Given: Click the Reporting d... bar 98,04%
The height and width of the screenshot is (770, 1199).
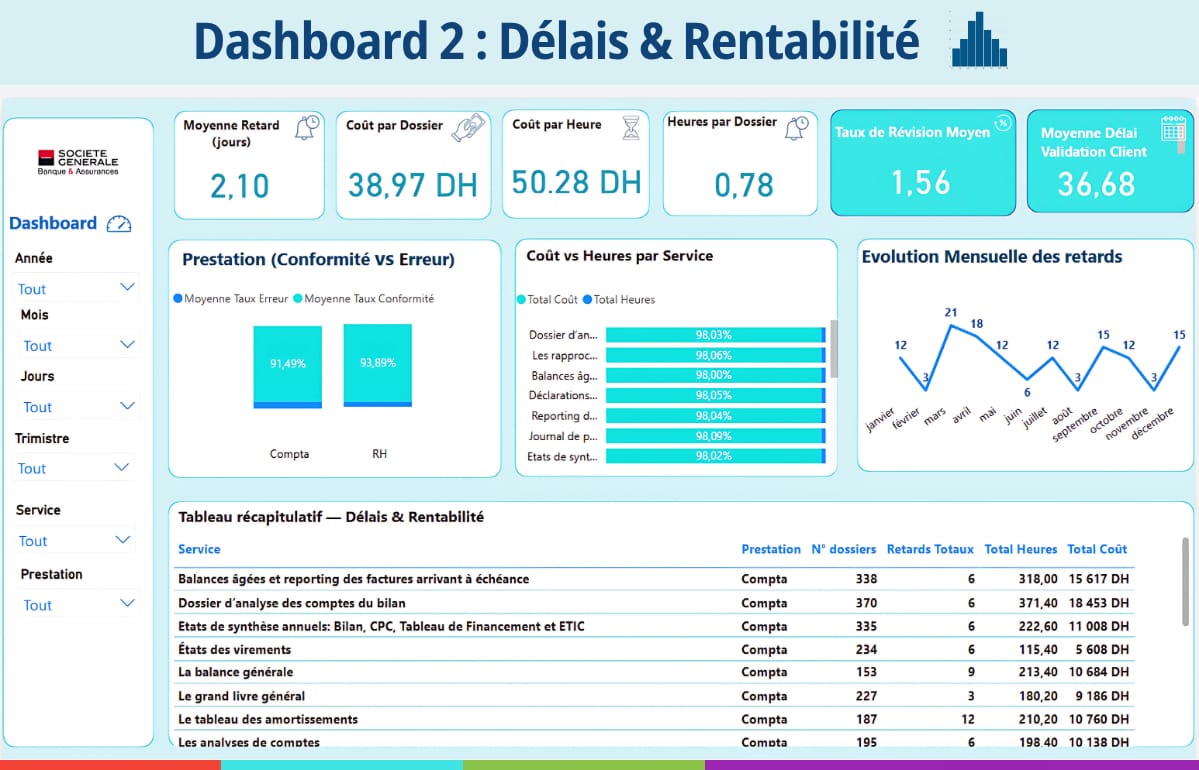Looking at the screenshot, I should pos(715,416).
